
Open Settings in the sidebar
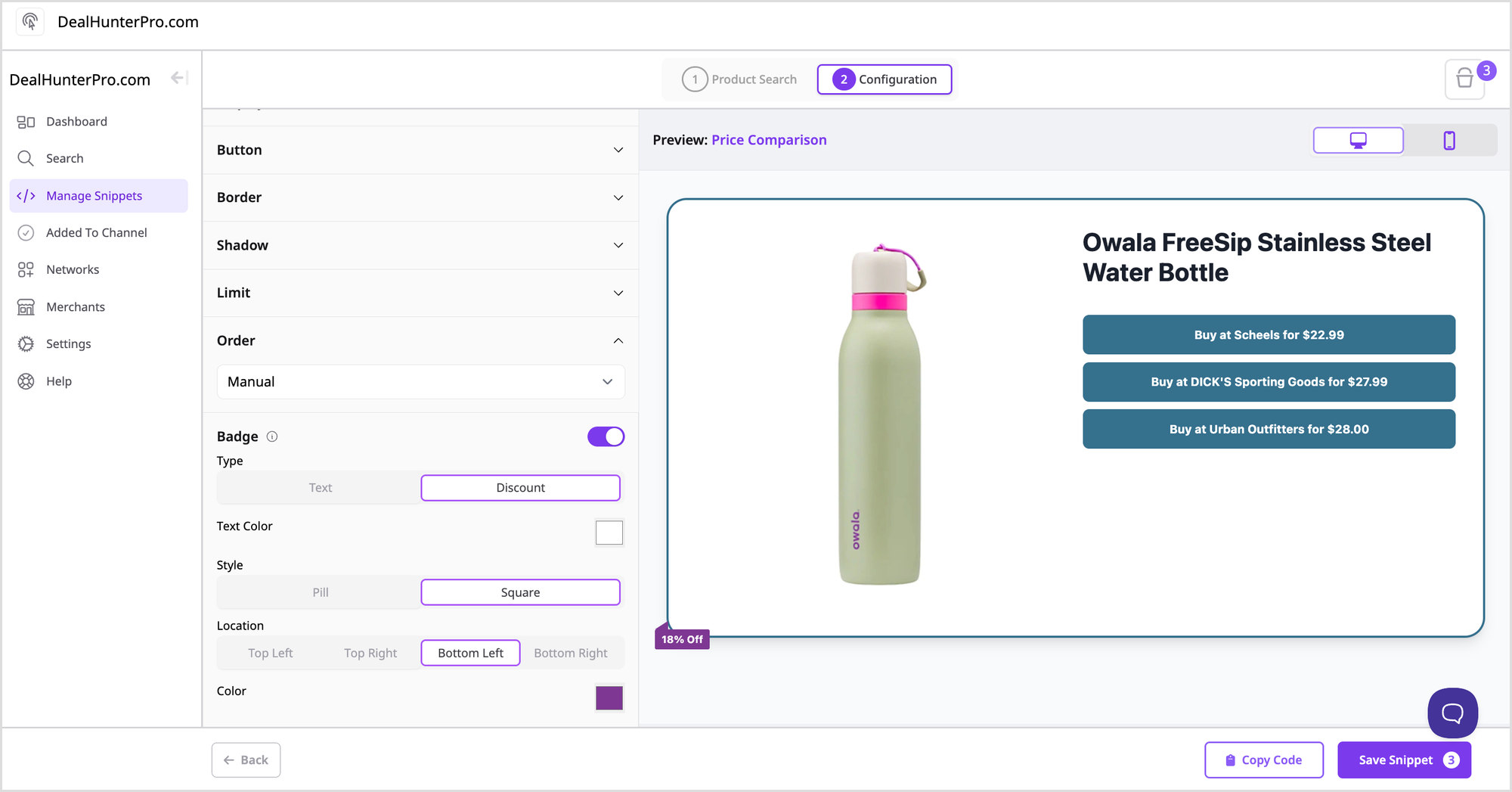[x=98, y=344]
